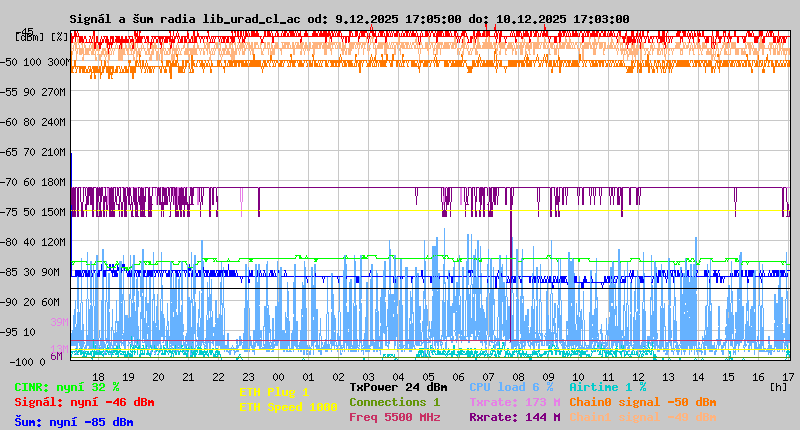Click the graph title text
Viewport: 800px width, 430px height.
tap(349, 18)
